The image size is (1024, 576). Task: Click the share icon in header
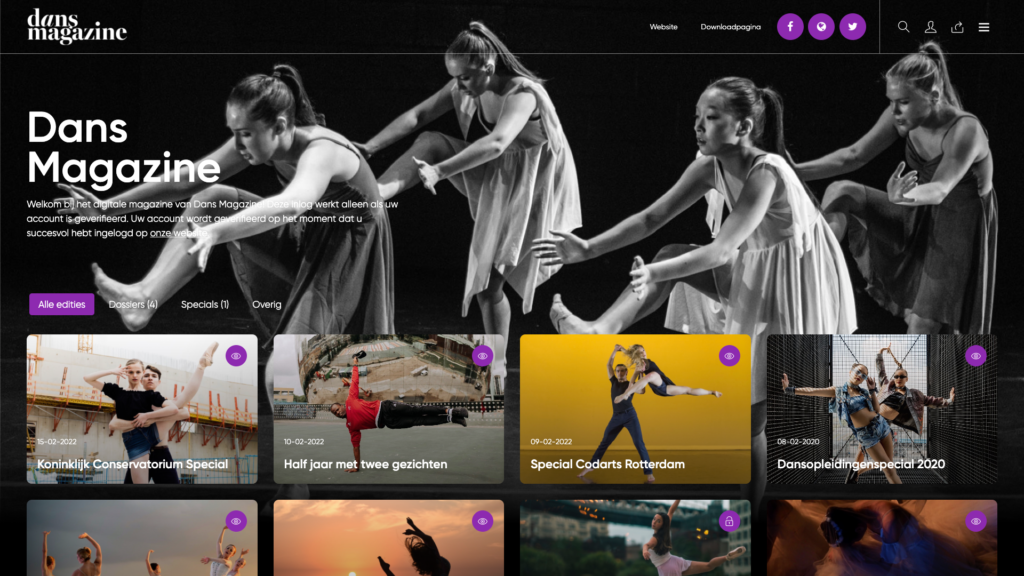(957, 27)
